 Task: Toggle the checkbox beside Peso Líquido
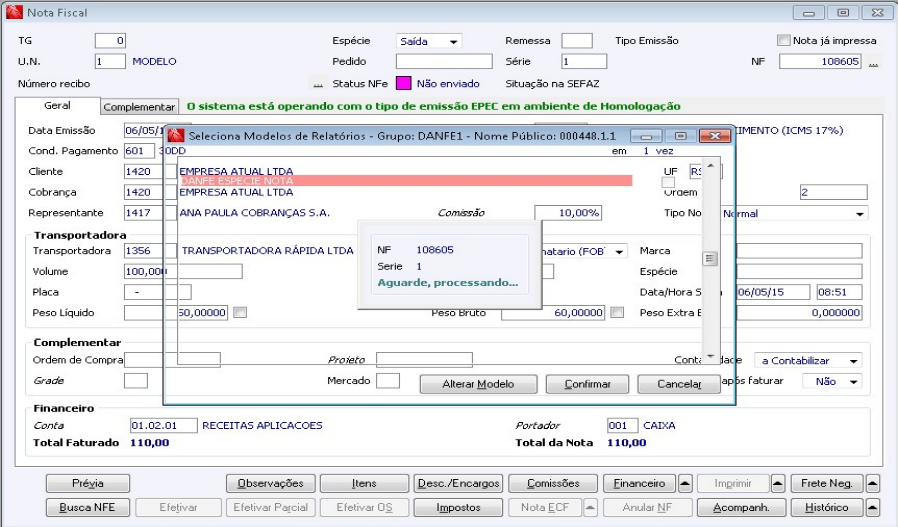pyautogui.click(x=240, y=312)
